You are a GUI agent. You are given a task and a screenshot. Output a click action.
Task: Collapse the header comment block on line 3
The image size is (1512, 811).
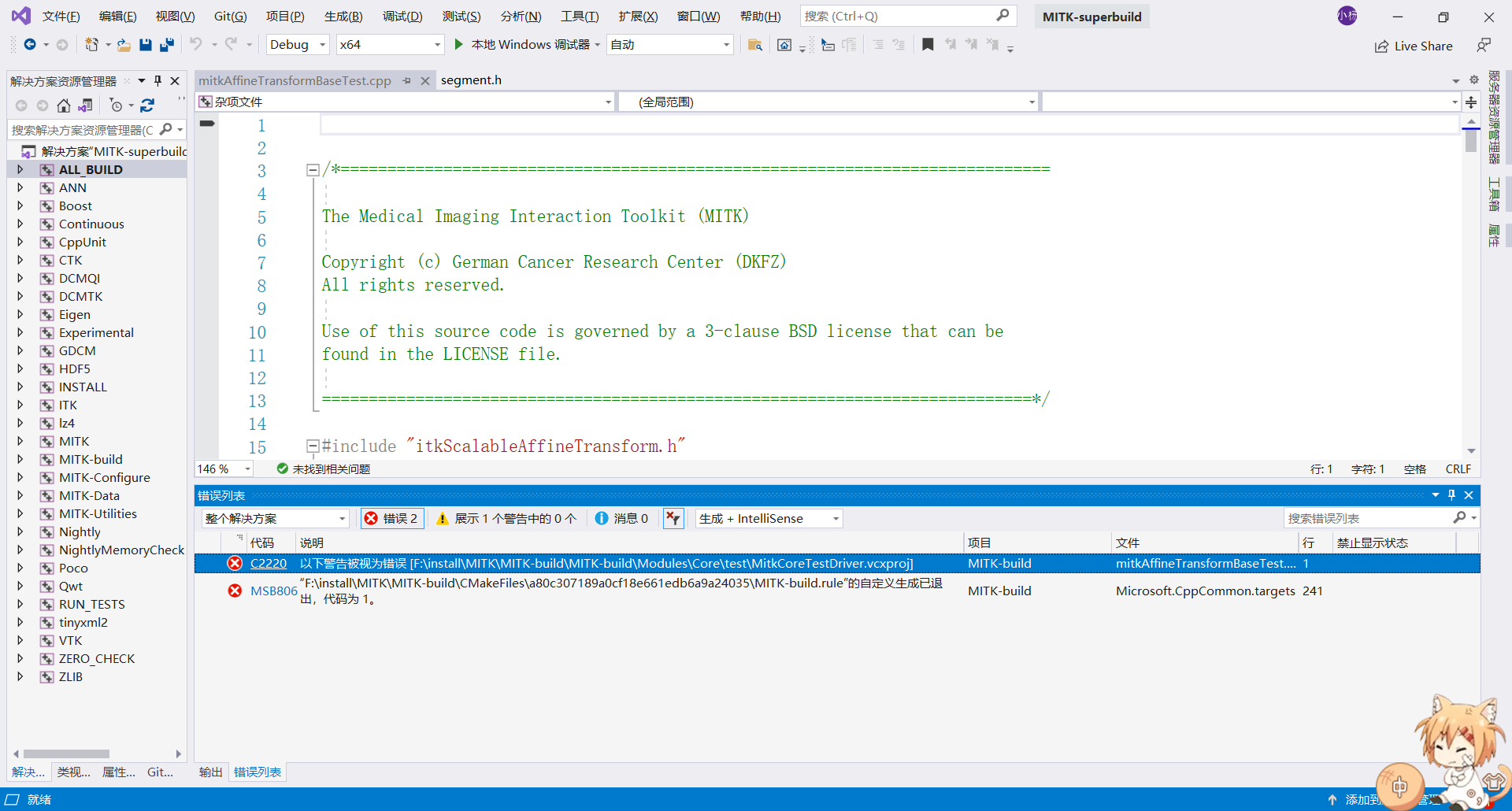312,170
